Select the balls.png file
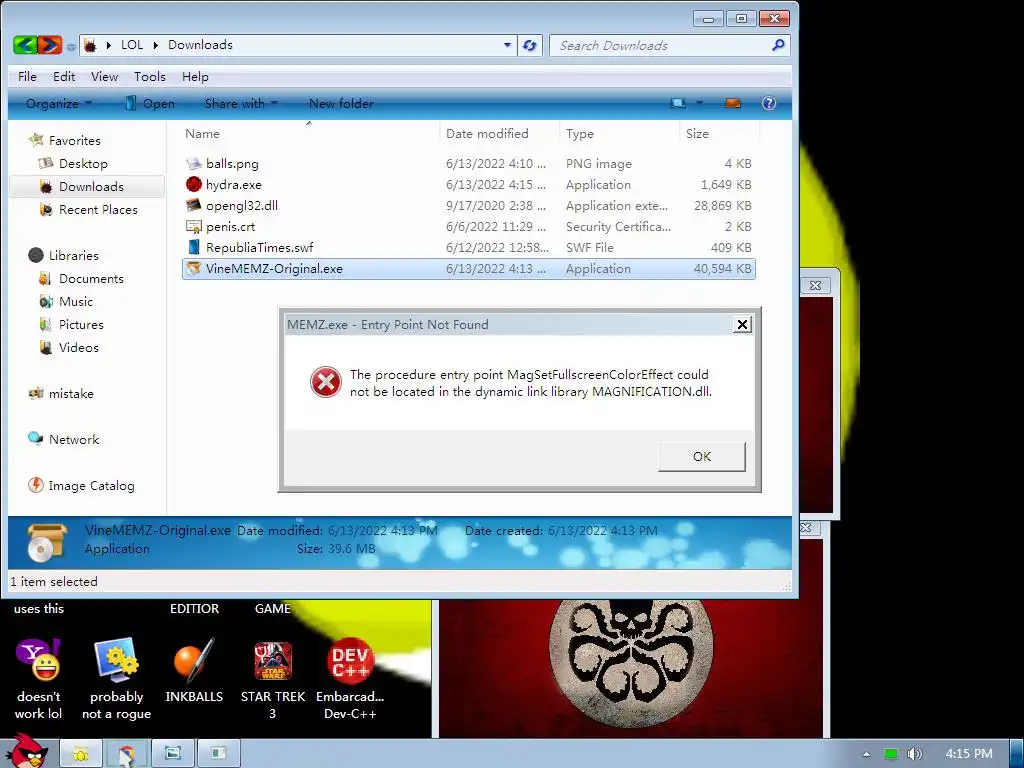This screenshot has width=1024, height=768. [468, 164]
